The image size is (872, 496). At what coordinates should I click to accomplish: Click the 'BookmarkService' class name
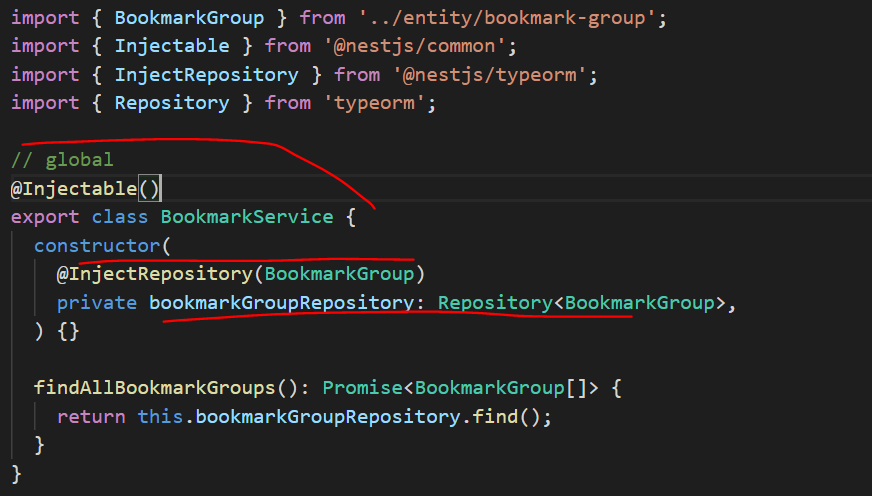[247, 217]
